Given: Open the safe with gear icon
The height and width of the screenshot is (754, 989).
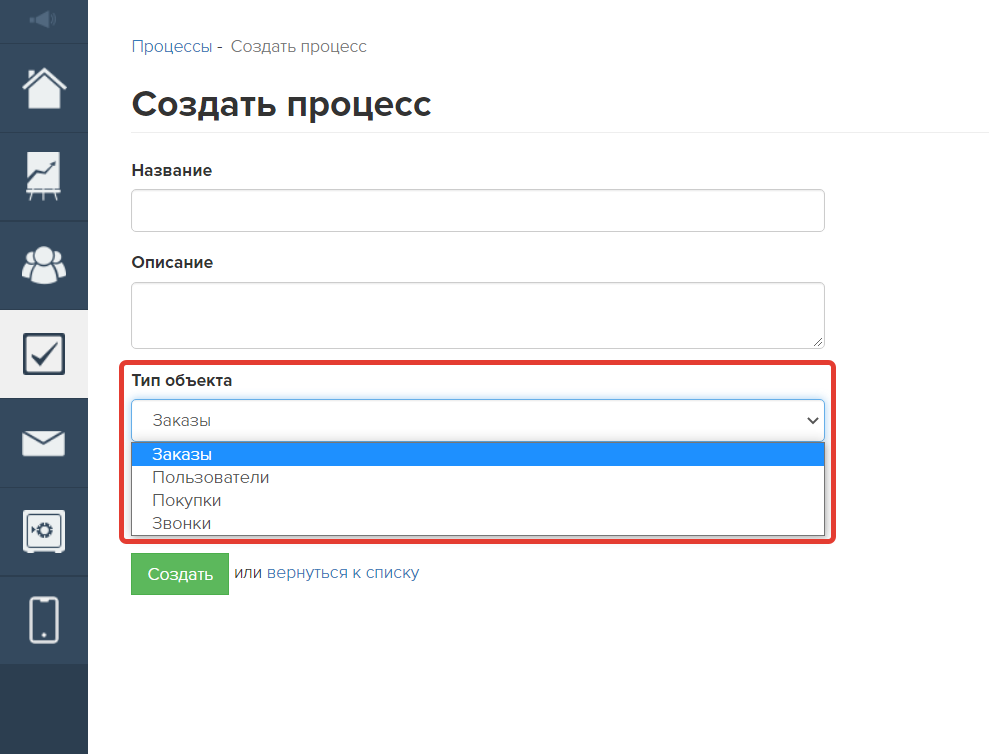Looking at the screenshot, I should [44, 531].
